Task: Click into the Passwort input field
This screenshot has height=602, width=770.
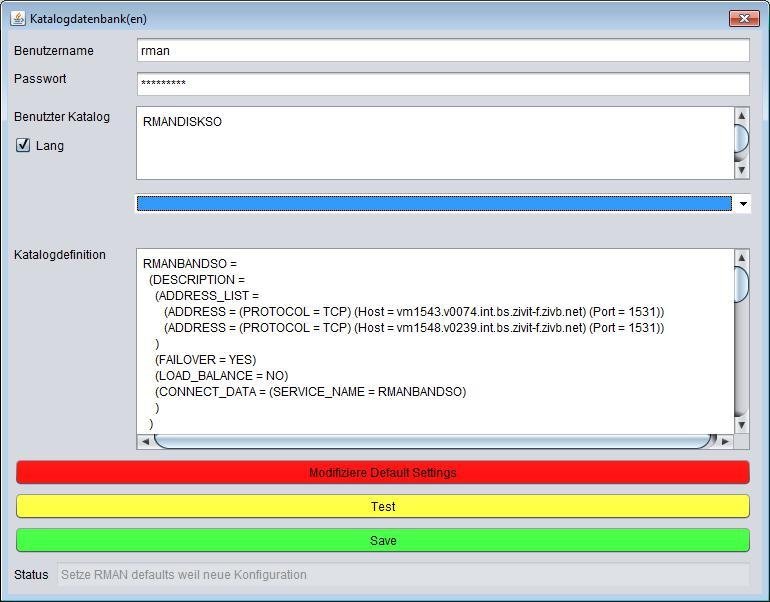Action: pyautogui.click(x=443, y=83)
